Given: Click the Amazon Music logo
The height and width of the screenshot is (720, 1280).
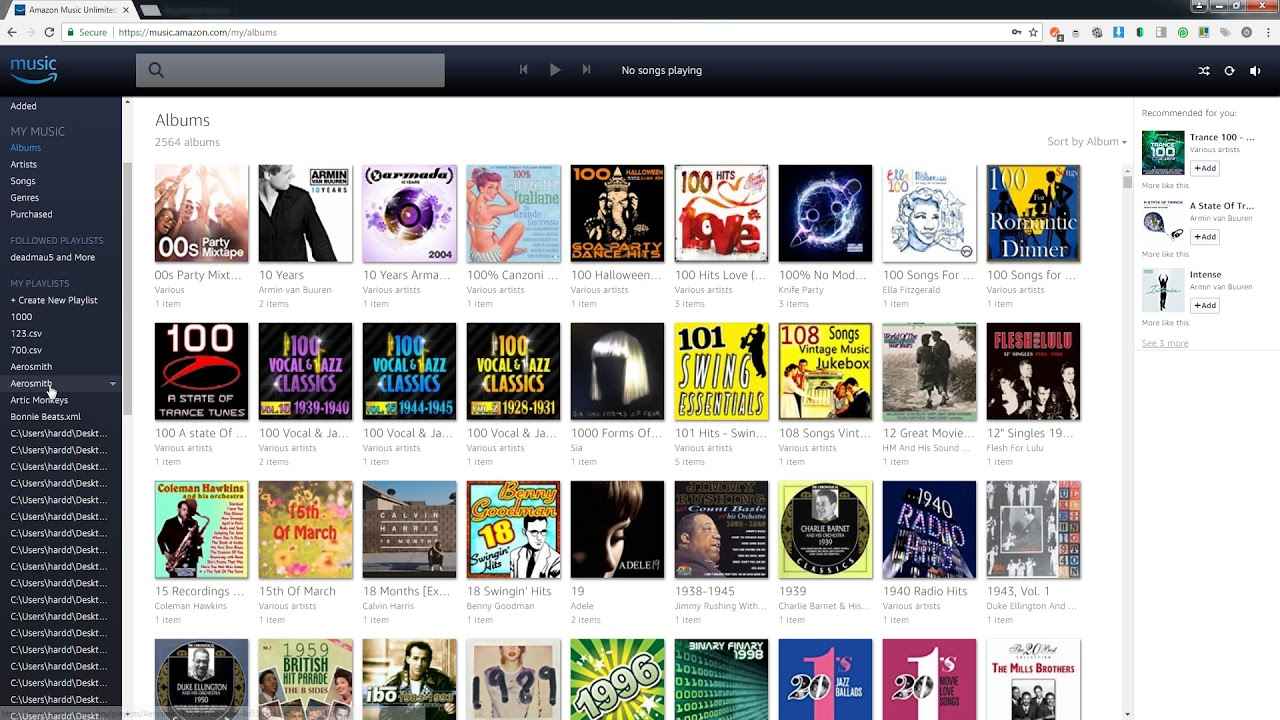Looking at the screenshot, I should coord(33,70).
